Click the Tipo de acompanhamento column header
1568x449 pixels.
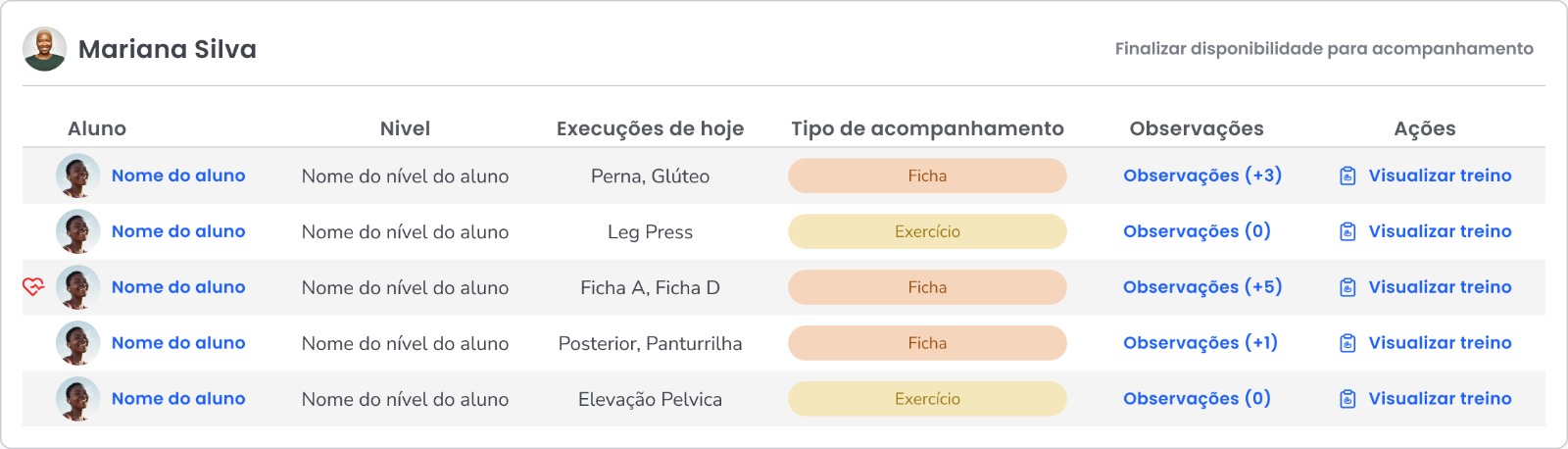[926, 128]
